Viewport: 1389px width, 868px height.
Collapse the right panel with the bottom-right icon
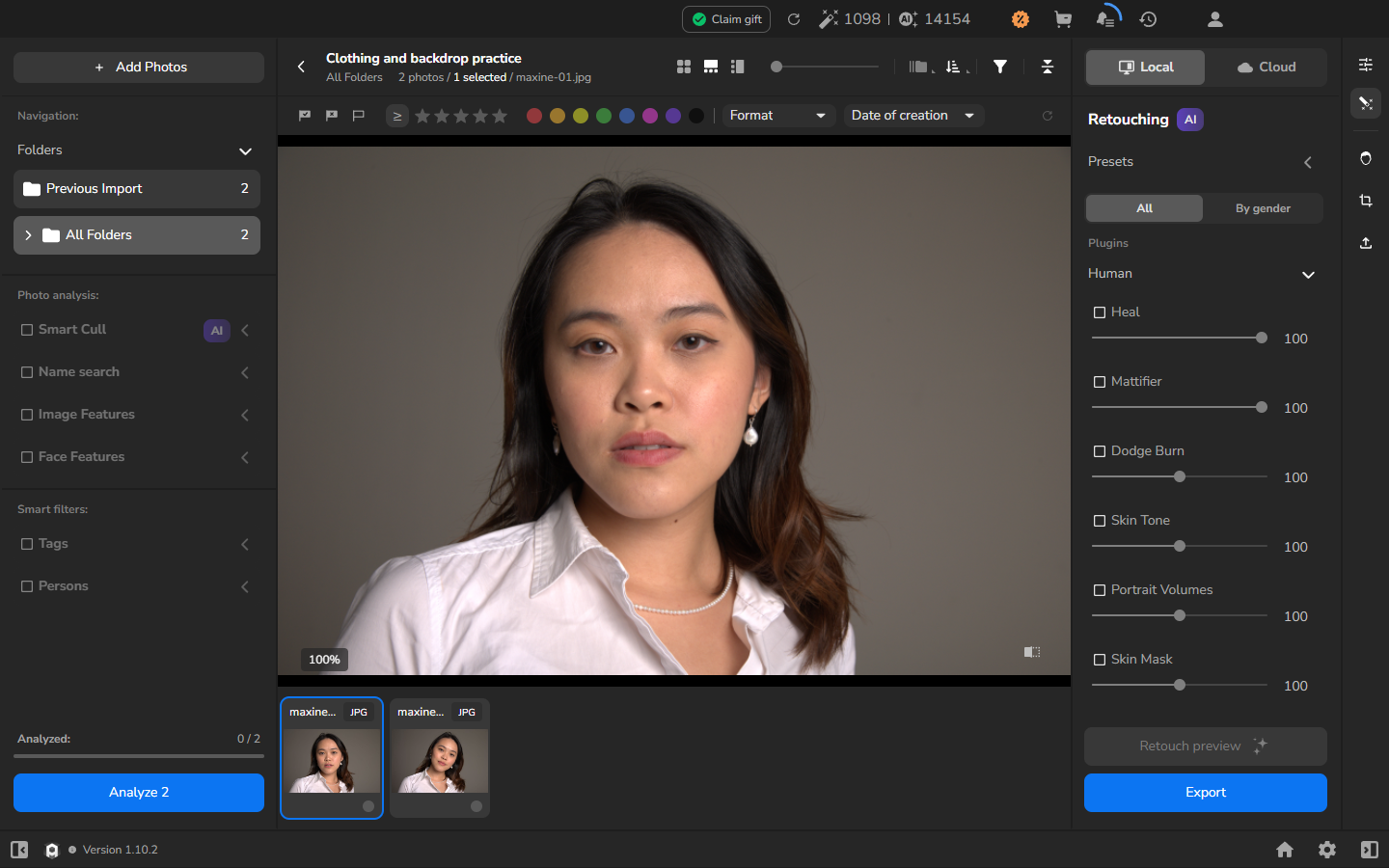[x=1370, y=850]
